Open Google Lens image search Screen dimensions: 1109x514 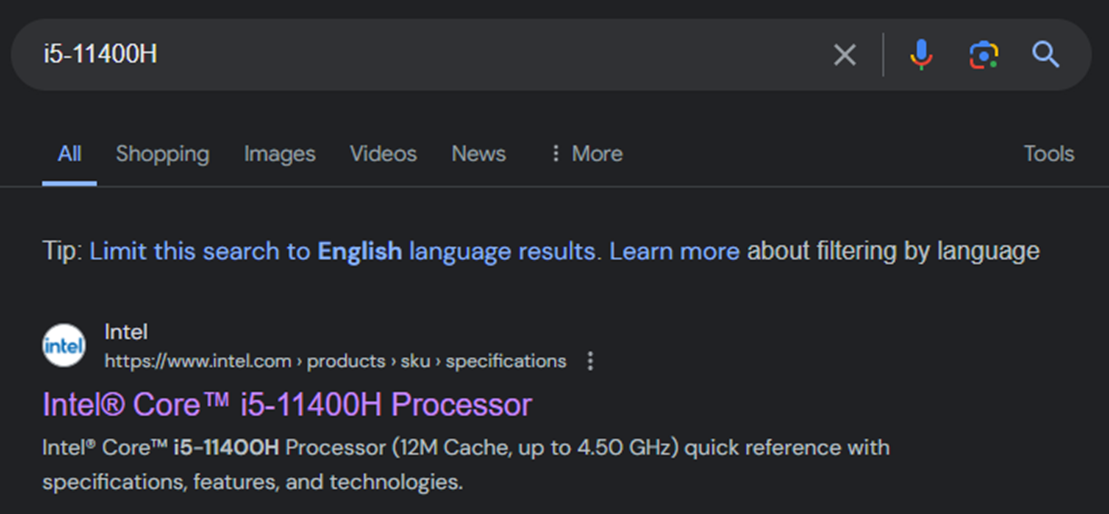click(983, 55)
